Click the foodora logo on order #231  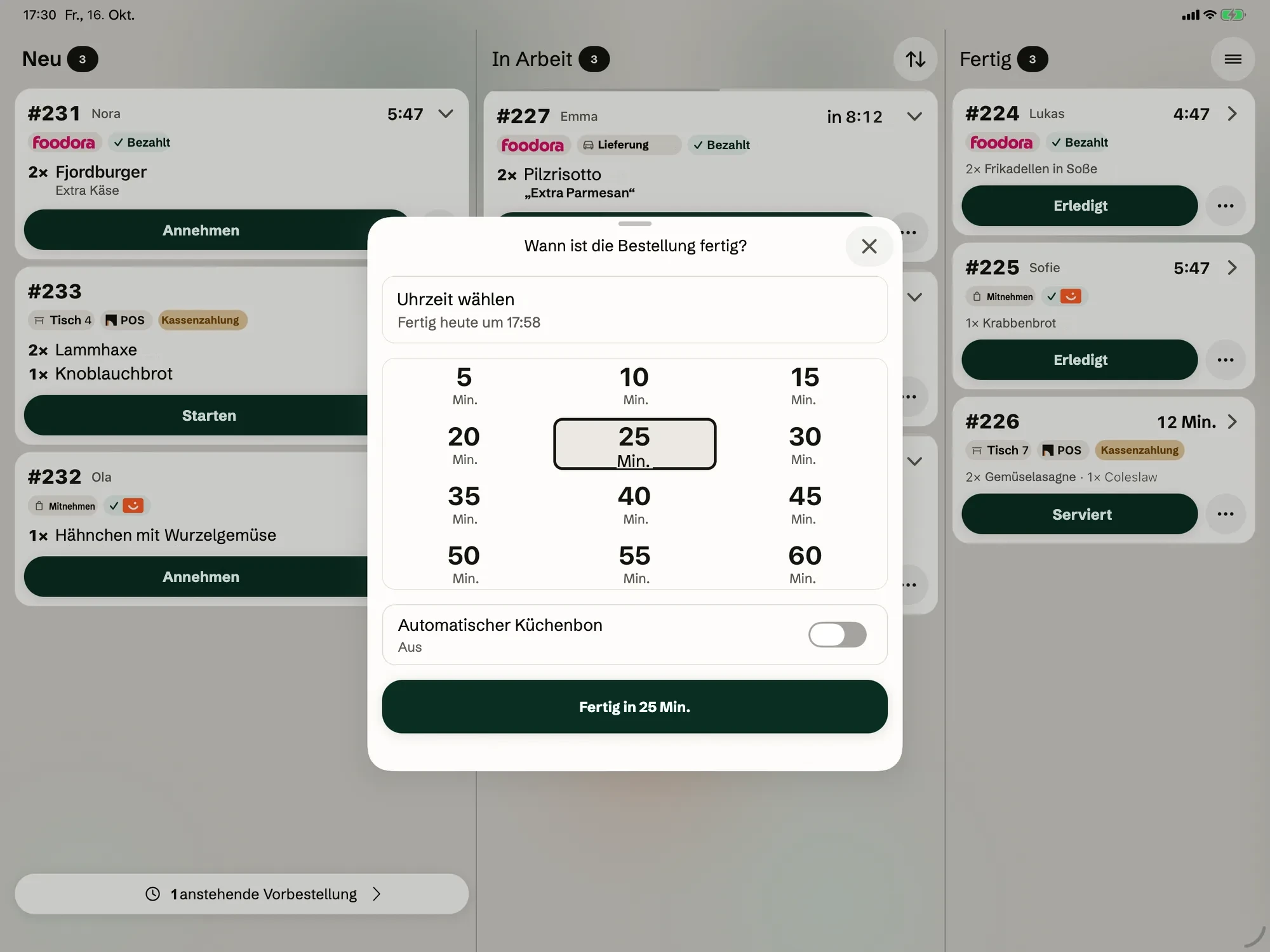(63, 142)
